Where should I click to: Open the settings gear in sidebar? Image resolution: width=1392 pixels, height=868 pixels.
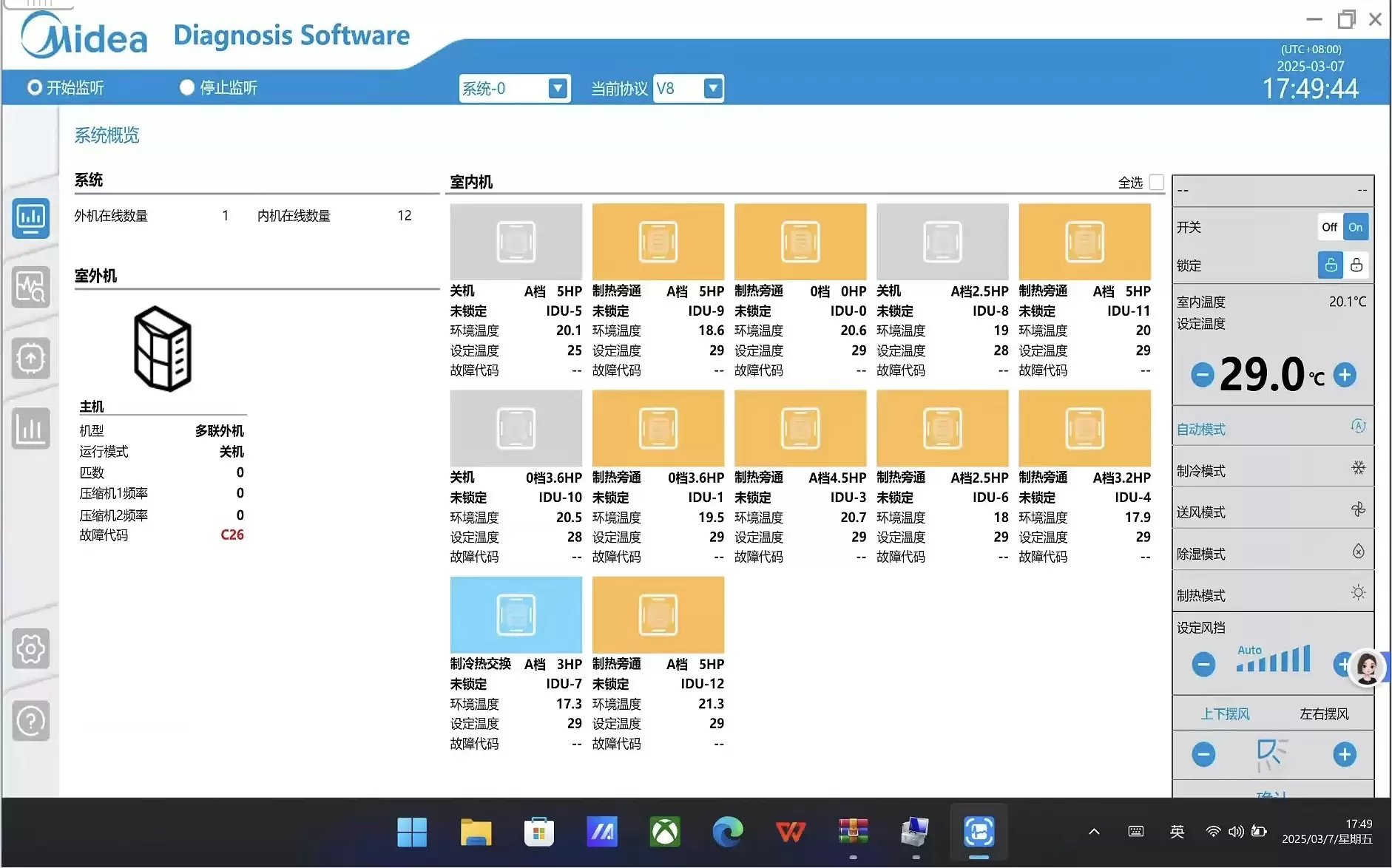point(31,649)
